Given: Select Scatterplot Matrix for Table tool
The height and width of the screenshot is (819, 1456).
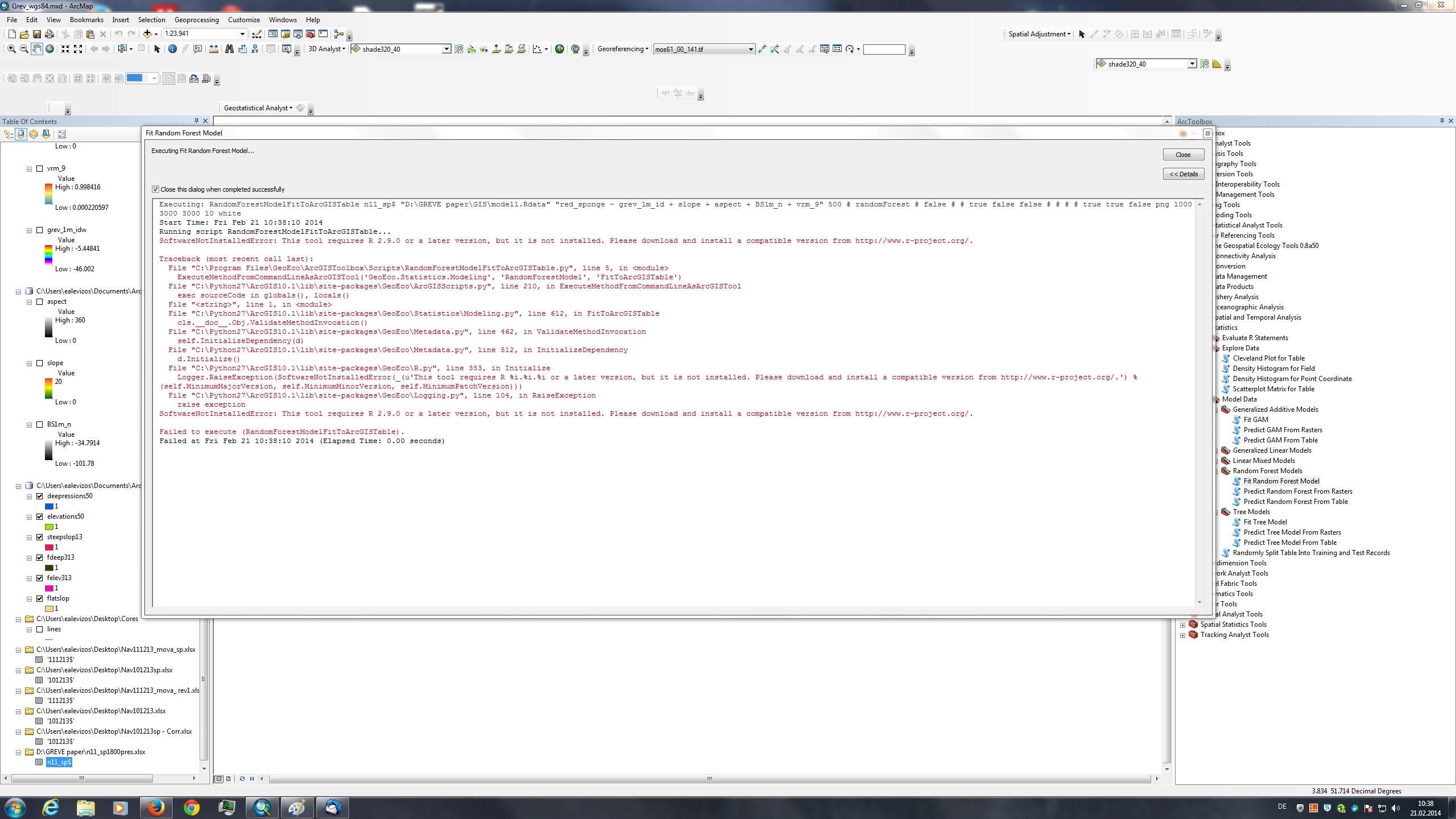Looking at the screenshot, I should (x=1273, y=389).
